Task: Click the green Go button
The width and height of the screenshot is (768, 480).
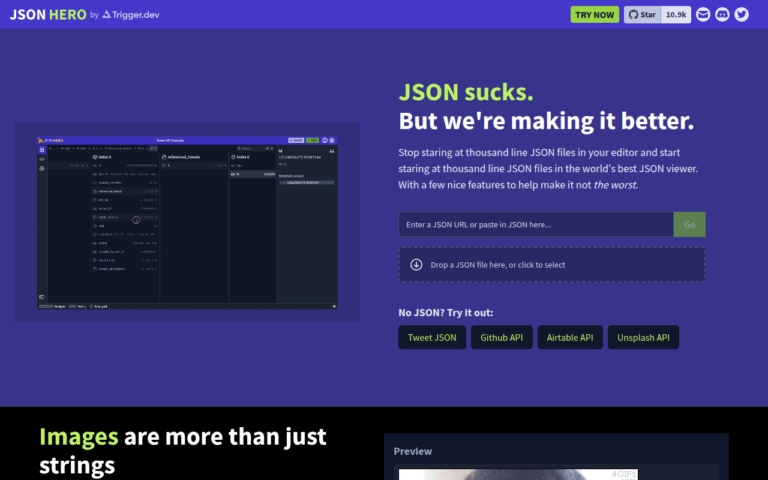Action: (690, 224)
